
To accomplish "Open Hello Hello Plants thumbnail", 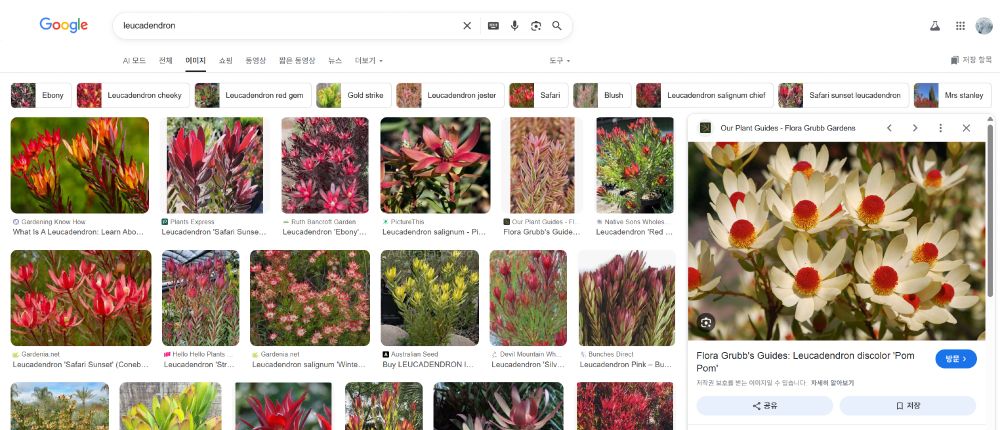I will point(200,298).
